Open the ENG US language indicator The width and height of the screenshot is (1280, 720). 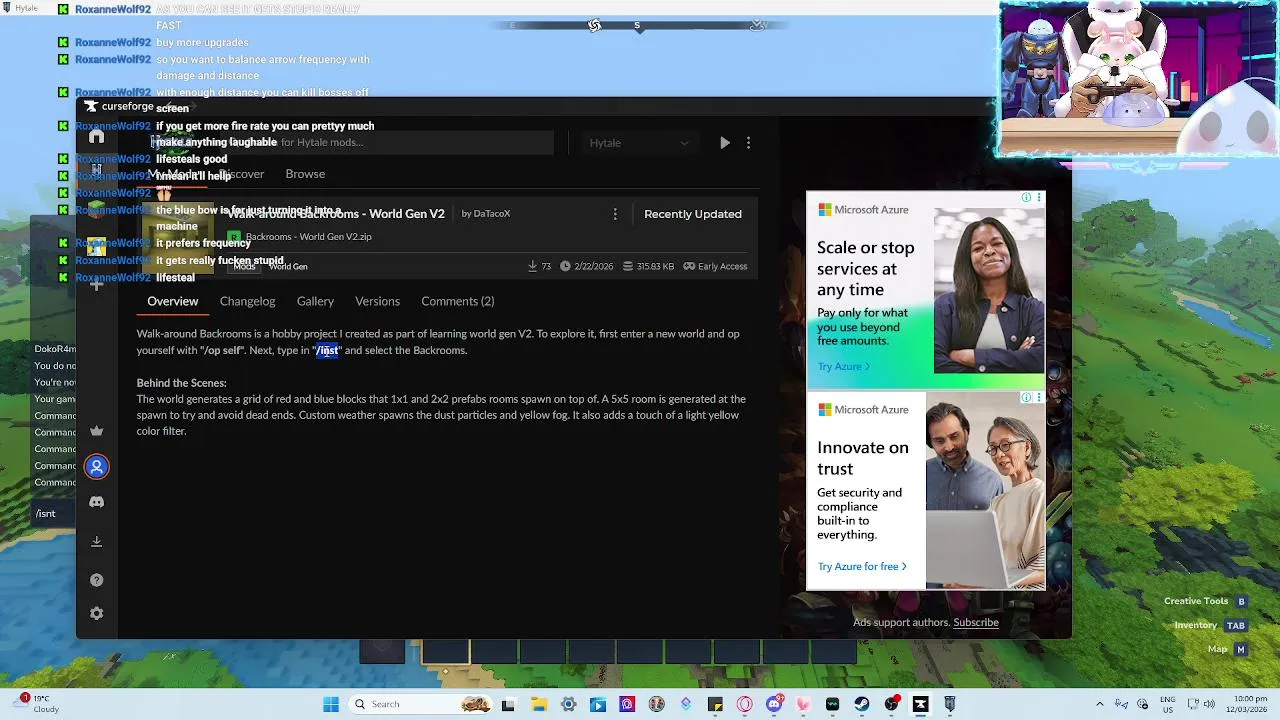pos(1168,704)
